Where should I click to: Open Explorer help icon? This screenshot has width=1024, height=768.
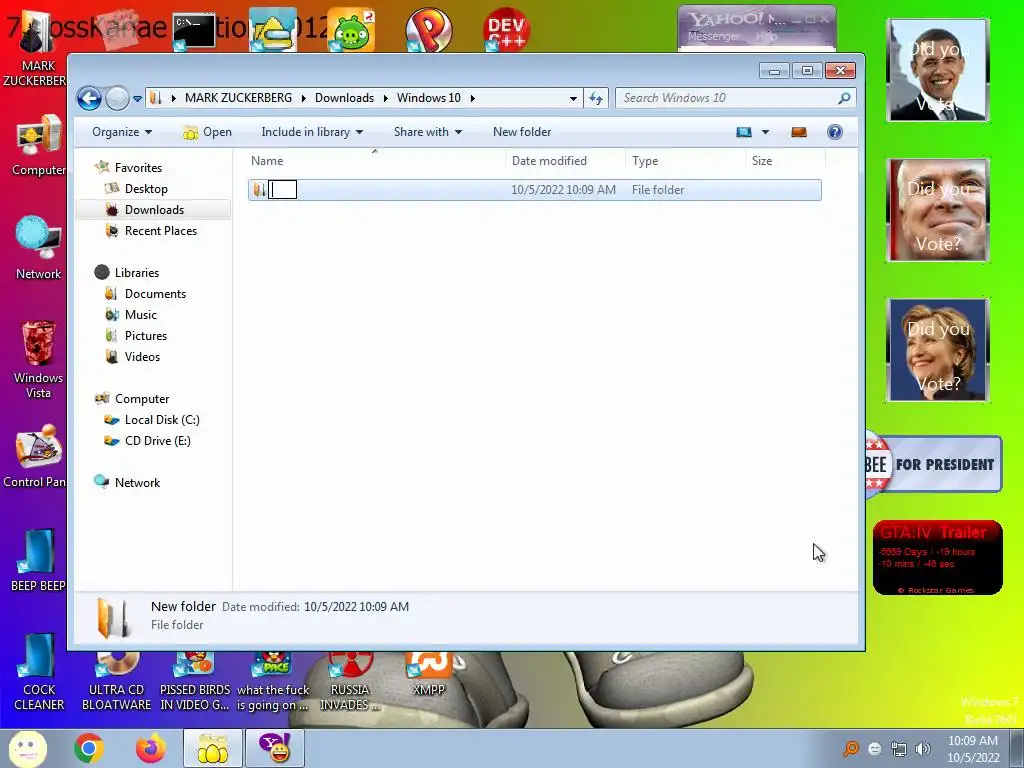[835, 132]
